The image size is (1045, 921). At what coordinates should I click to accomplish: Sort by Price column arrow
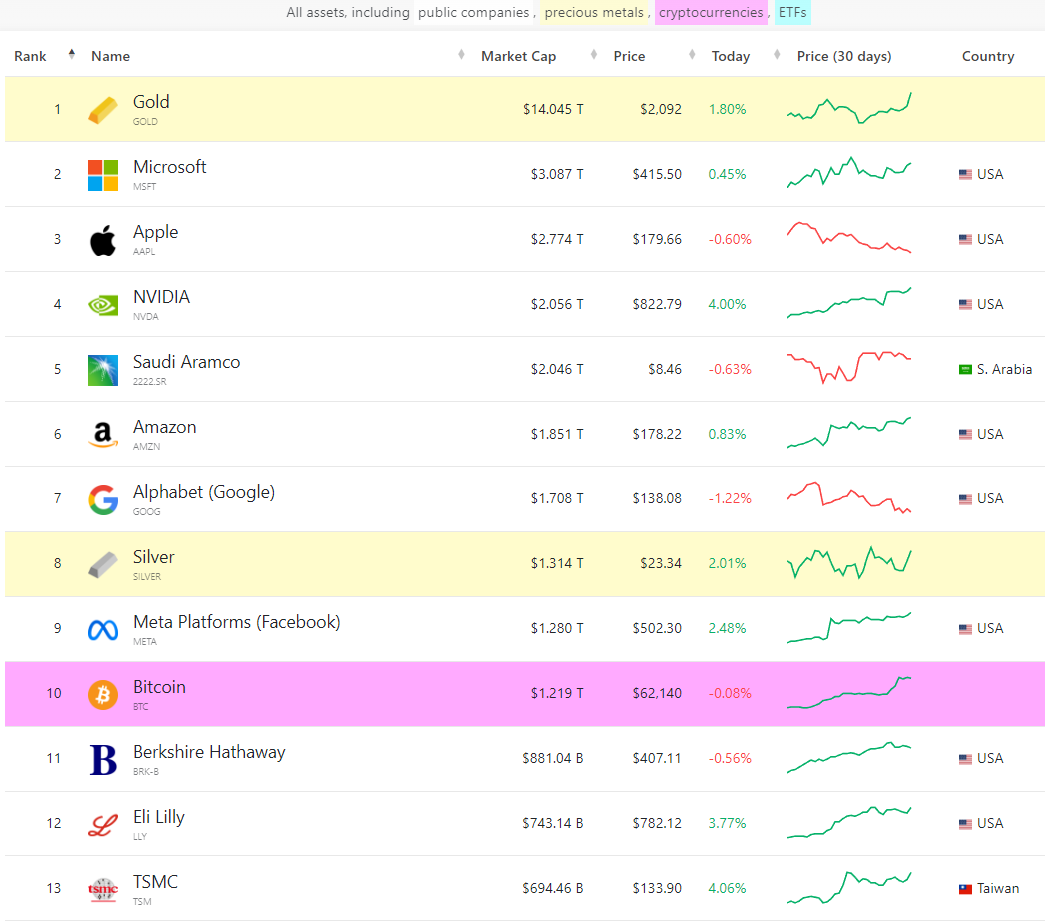[692, 55]
